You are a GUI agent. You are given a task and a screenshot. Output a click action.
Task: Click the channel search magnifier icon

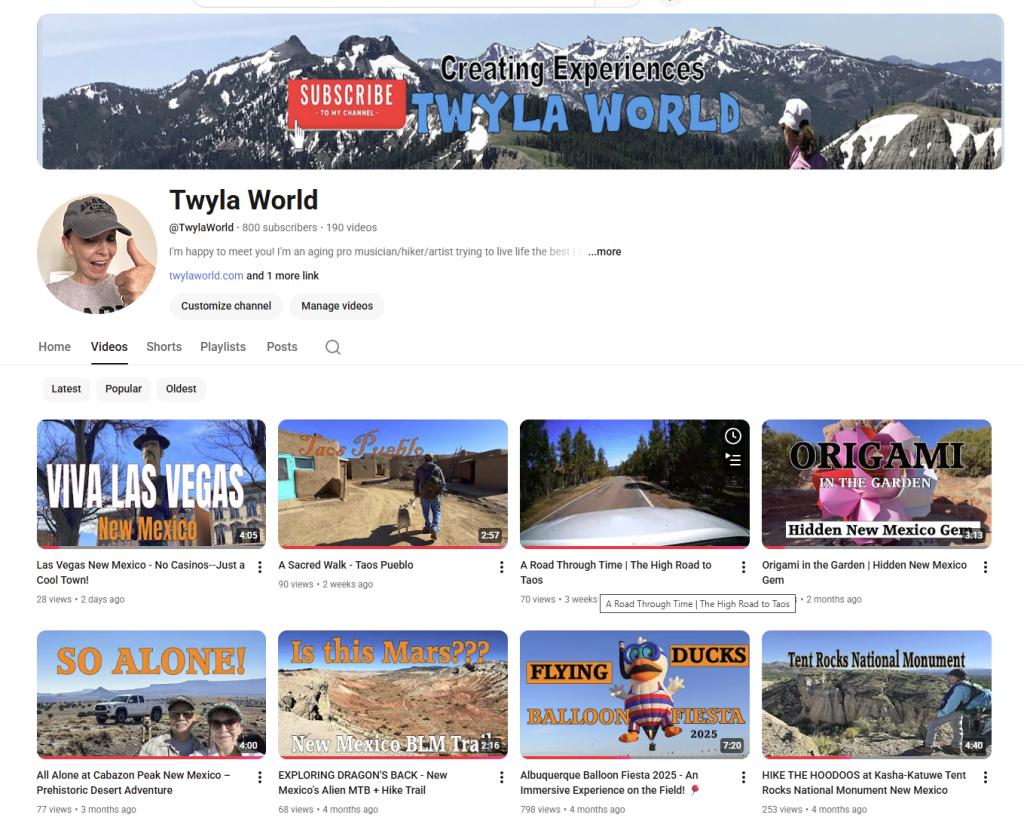pos(333,347)
